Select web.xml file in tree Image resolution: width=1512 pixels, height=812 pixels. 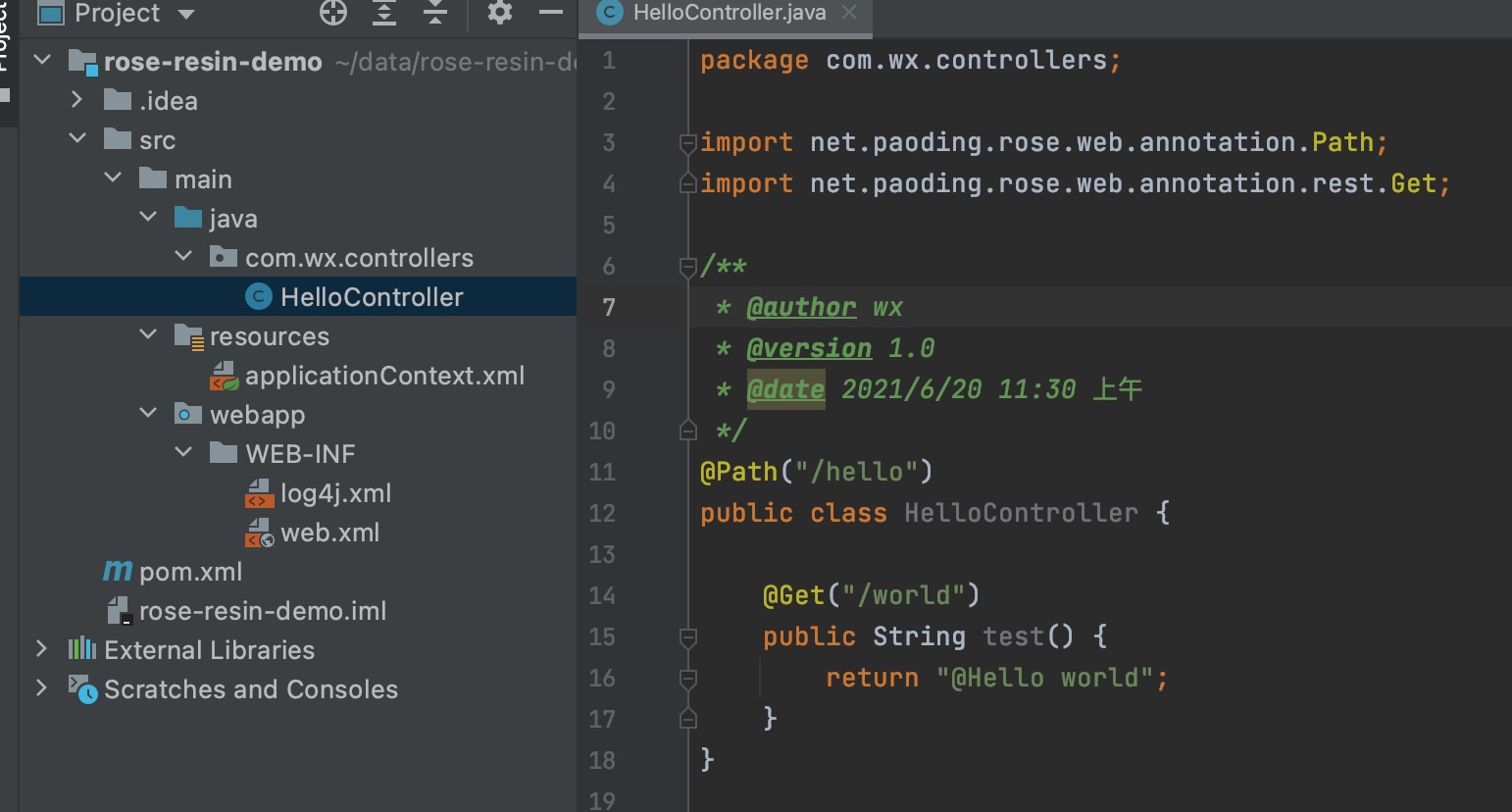point(329,533)
